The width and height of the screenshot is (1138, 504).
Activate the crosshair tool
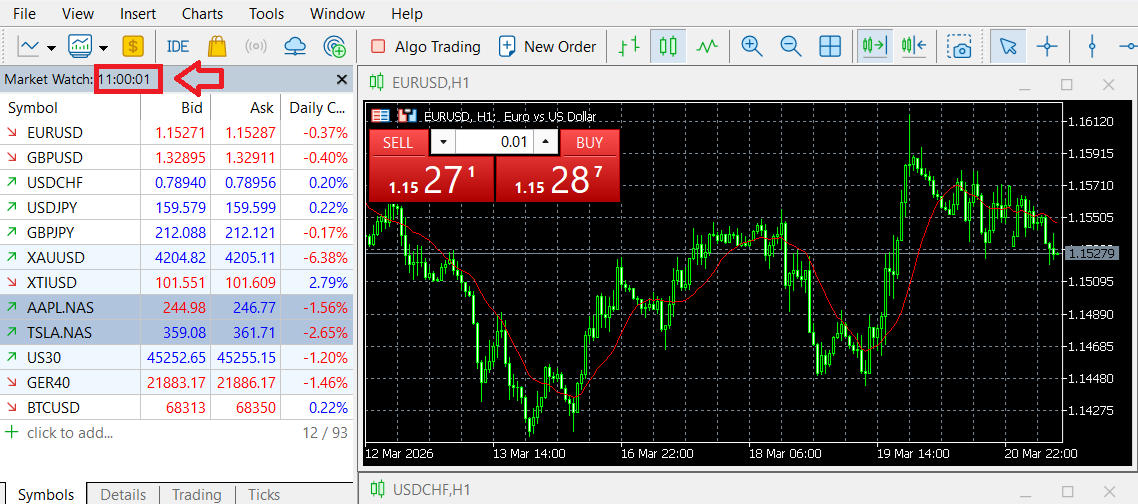tap(1047, 46)
